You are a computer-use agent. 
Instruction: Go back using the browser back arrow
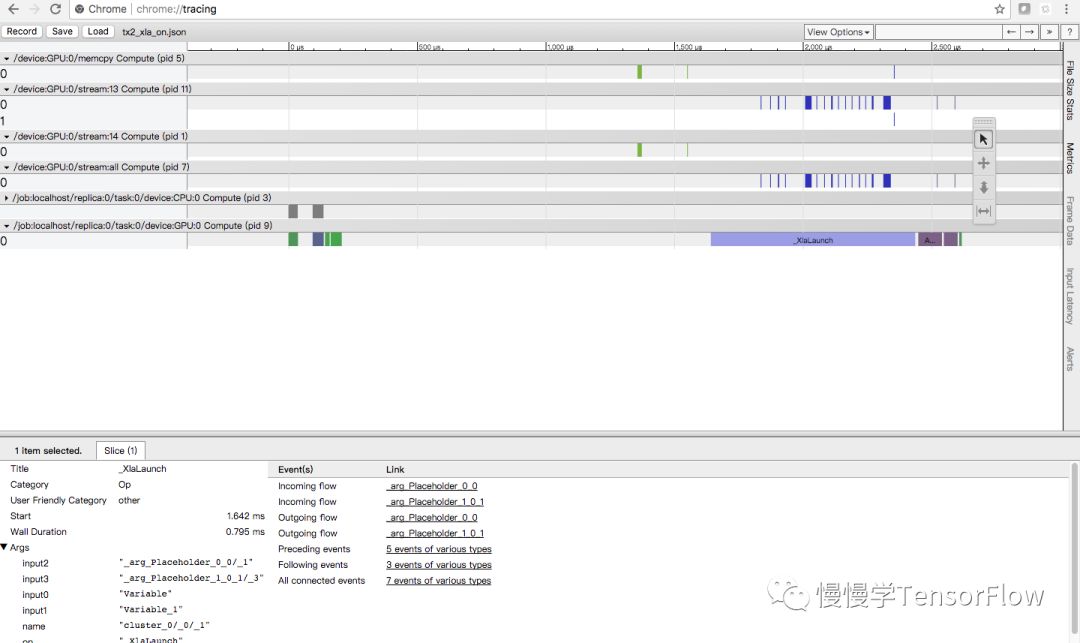click(x=13, y=9)
